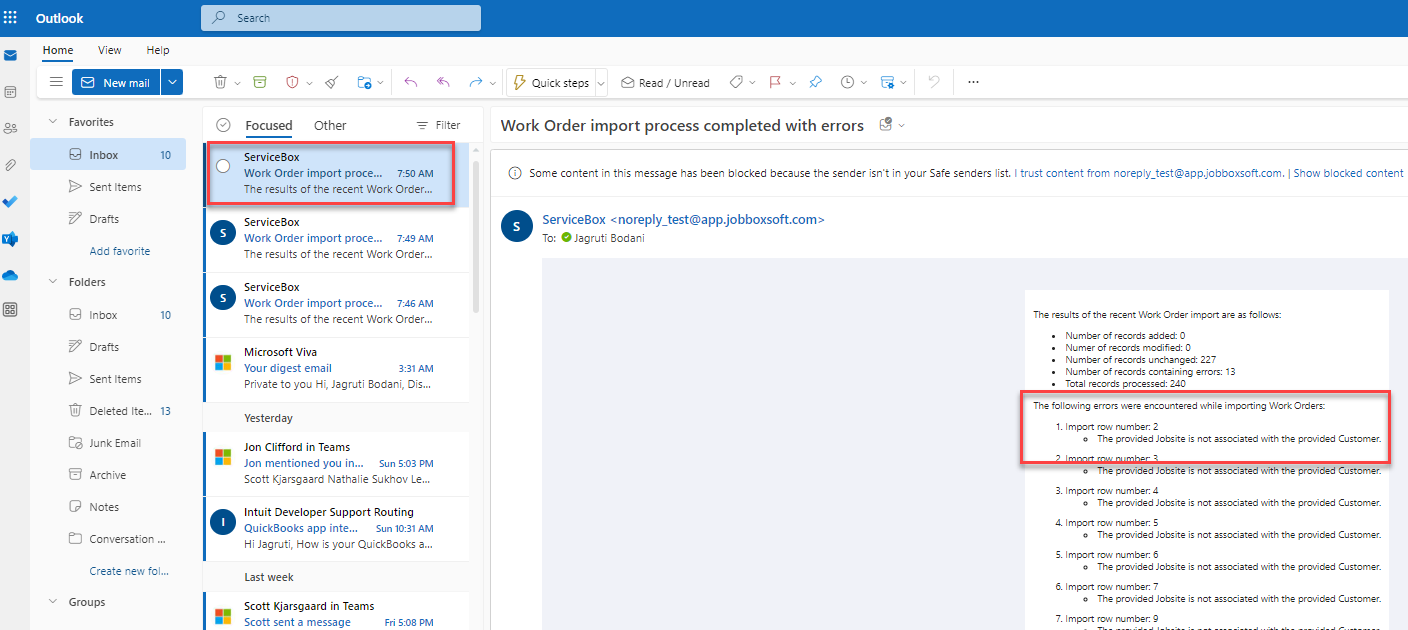The width and height of the screenshot is (1408, 630).
Task: Collapse the Favorites section
Action: click(53, 122)
